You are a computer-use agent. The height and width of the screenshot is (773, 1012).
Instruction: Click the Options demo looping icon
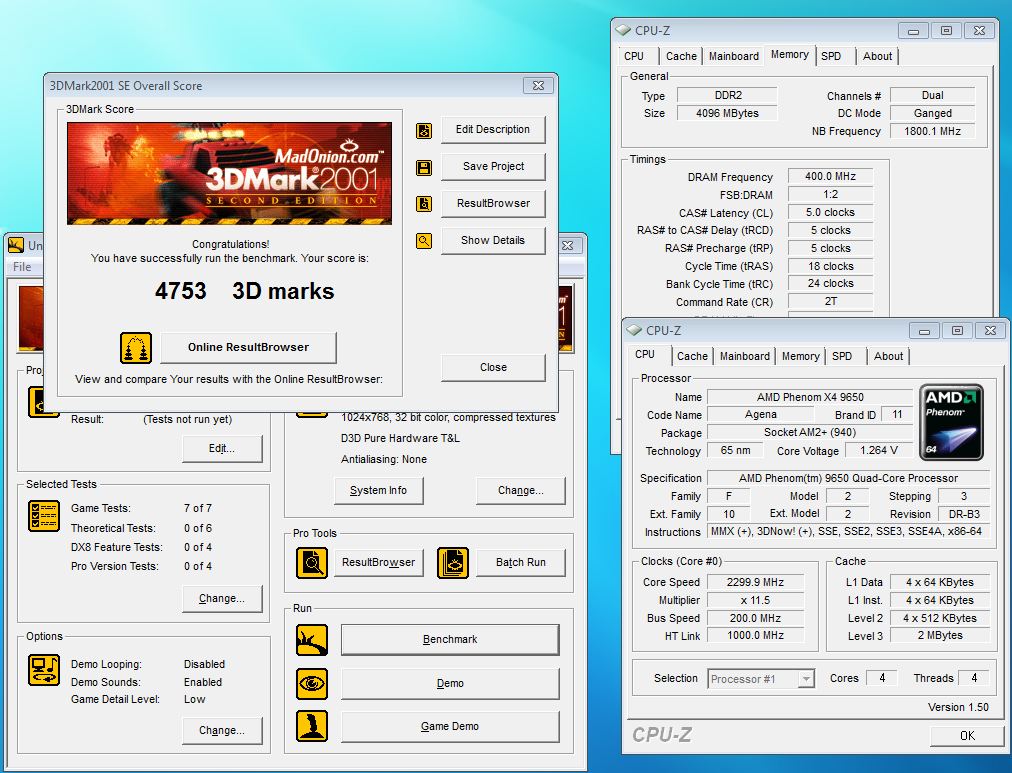(x=44, y=670)
